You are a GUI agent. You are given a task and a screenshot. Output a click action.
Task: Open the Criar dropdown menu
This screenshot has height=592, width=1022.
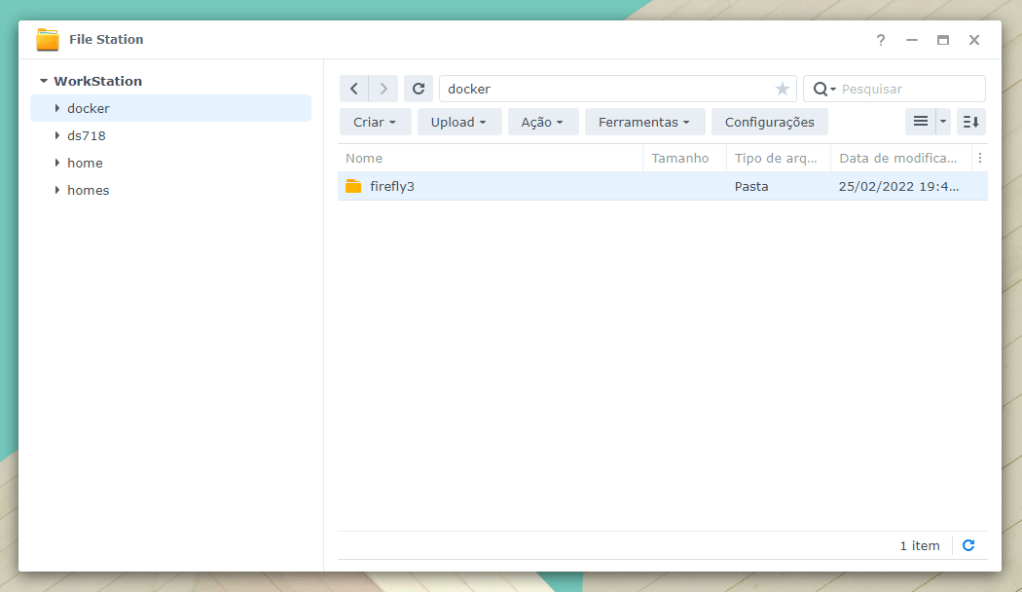coord(375,122)
